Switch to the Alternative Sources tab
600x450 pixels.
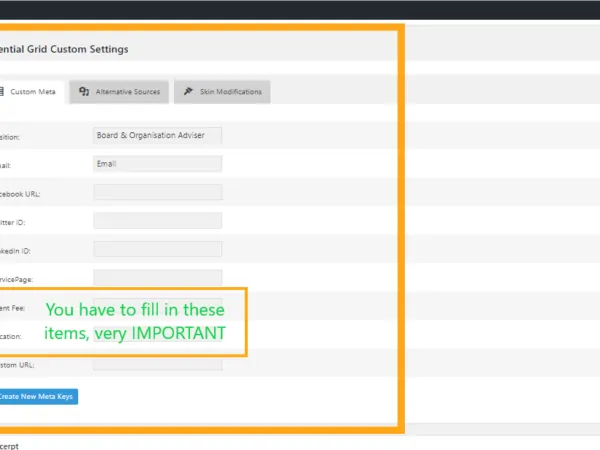[119, 92]
